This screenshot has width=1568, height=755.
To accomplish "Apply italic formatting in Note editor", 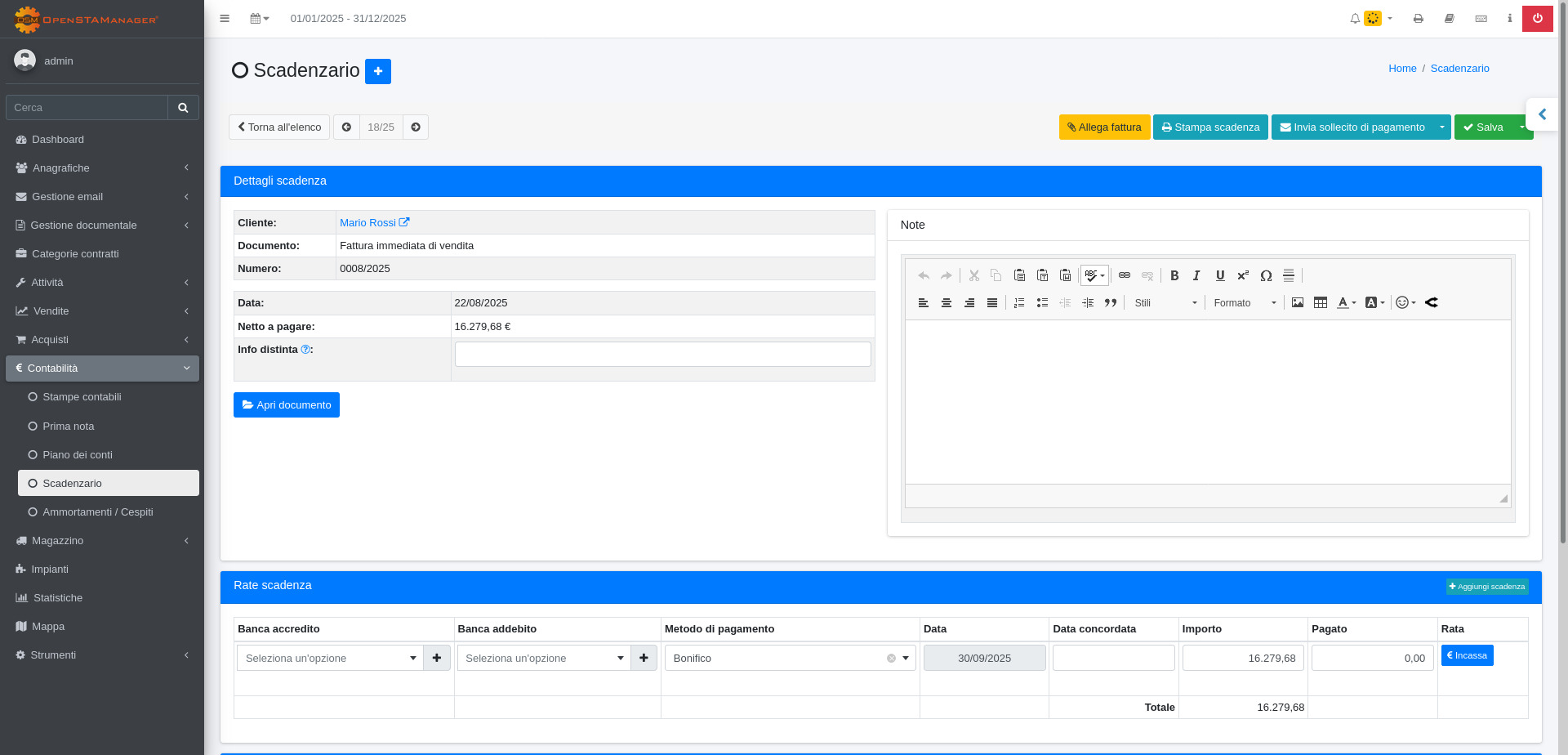I will click(1196, 275).
